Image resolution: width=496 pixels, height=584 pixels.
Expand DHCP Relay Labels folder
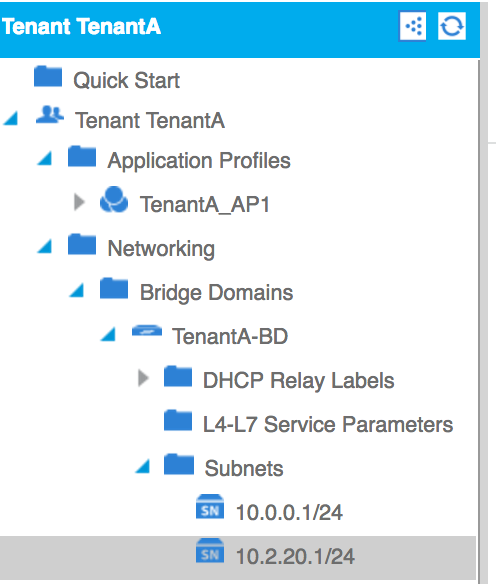point(143,378)
